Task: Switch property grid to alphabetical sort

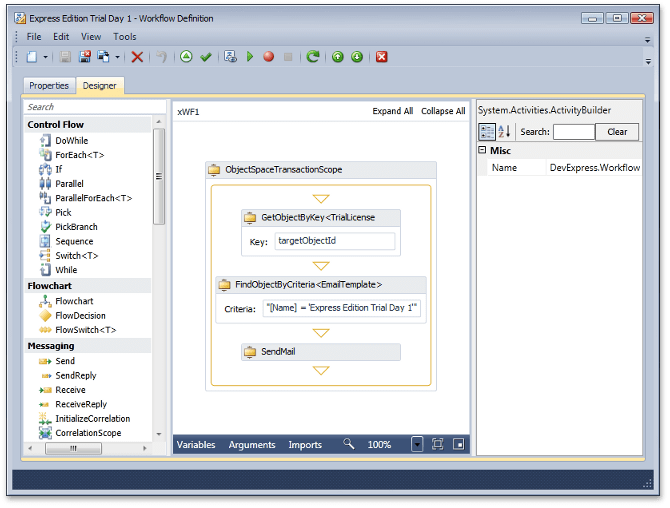Action: [x=504, y=132]
